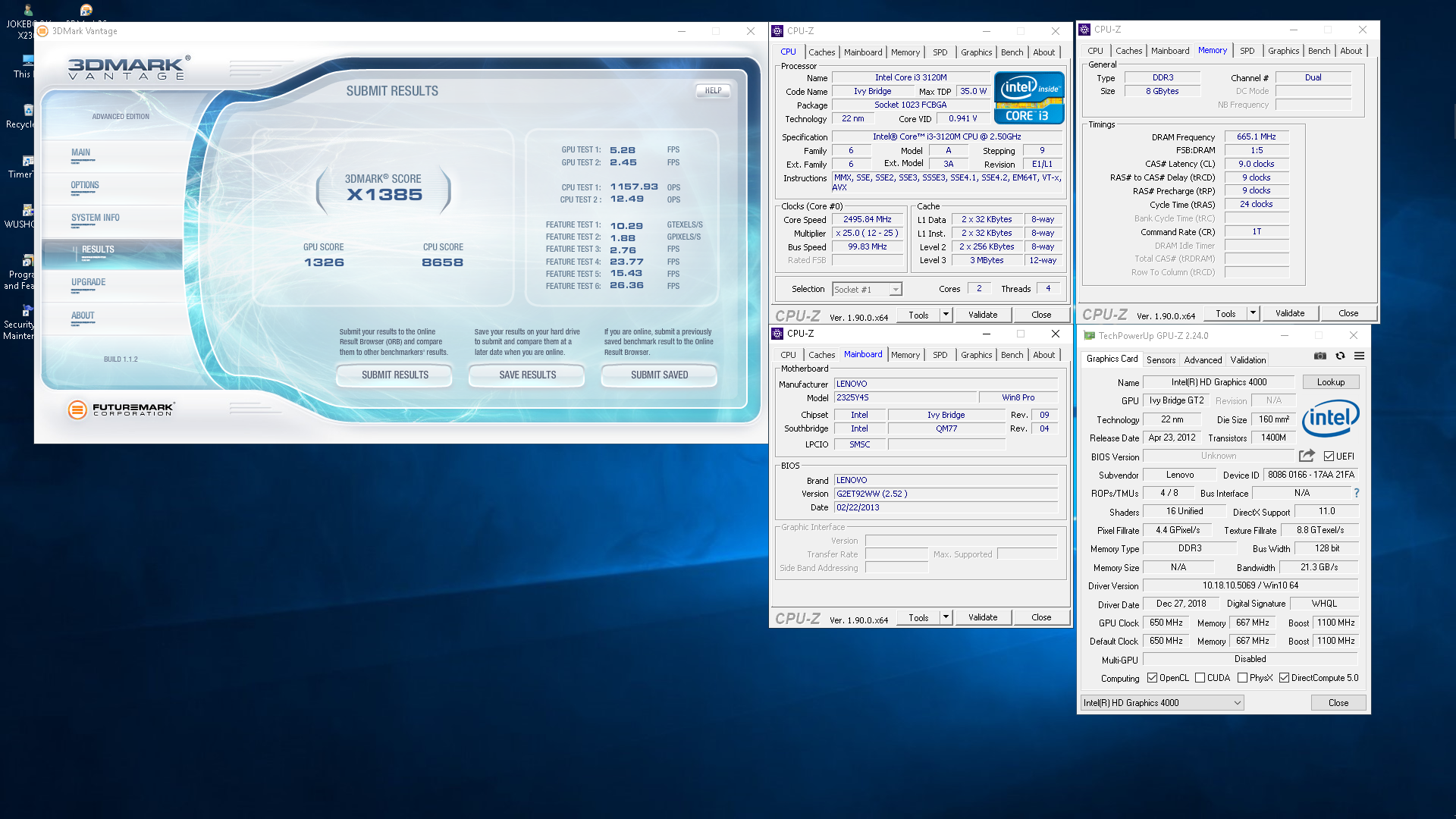Take a GPU-Z screenshot with camera icon
This screenshot has height=819, width=1456.
[x=1320, y=356]
